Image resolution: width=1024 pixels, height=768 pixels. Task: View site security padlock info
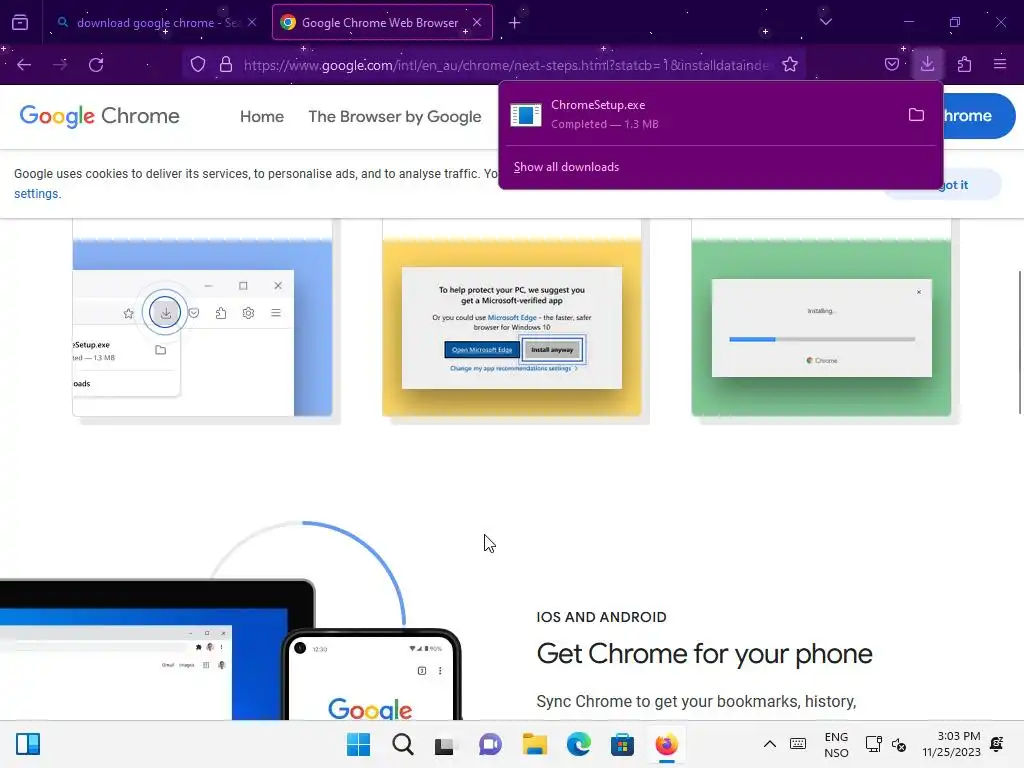tap(226, 65)
